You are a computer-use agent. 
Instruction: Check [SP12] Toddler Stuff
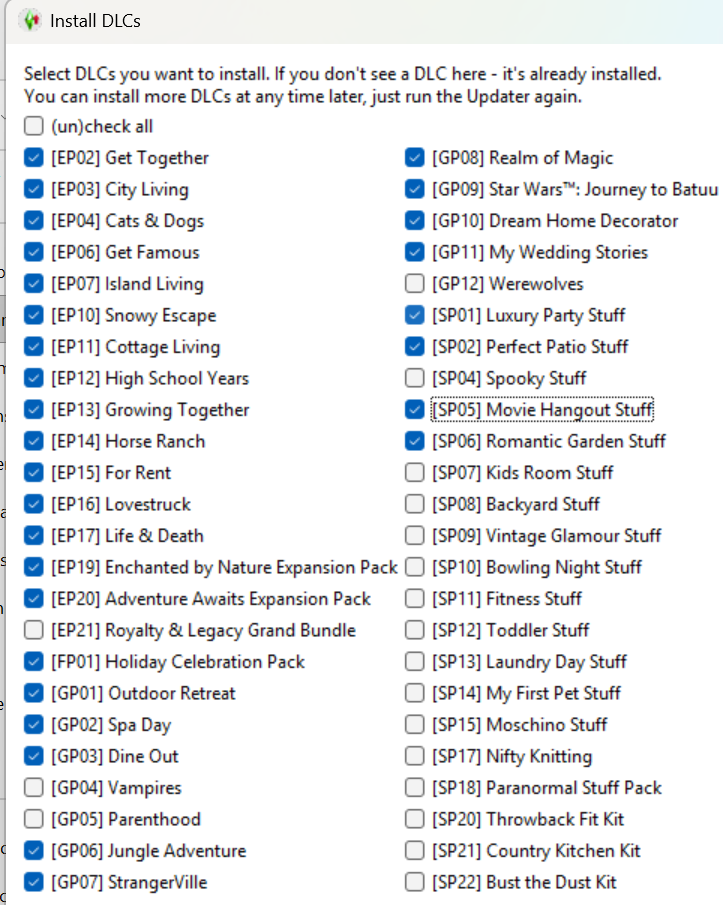click(x=414, y=630)
